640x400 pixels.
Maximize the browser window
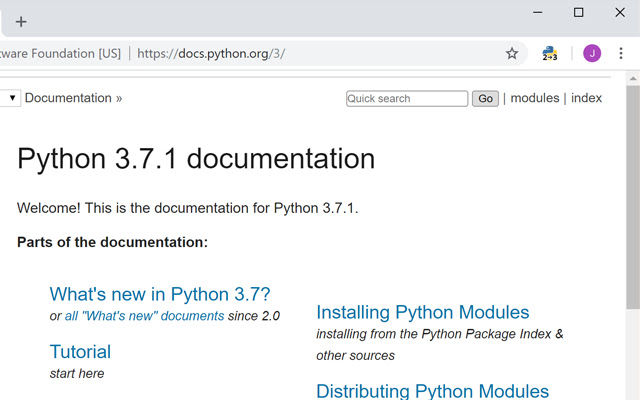pyautogui.click(x=578, y=13)
